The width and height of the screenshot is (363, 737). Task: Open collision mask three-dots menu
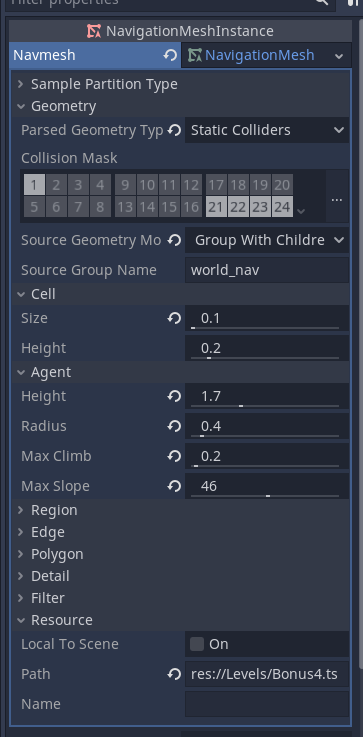[337, 200]
